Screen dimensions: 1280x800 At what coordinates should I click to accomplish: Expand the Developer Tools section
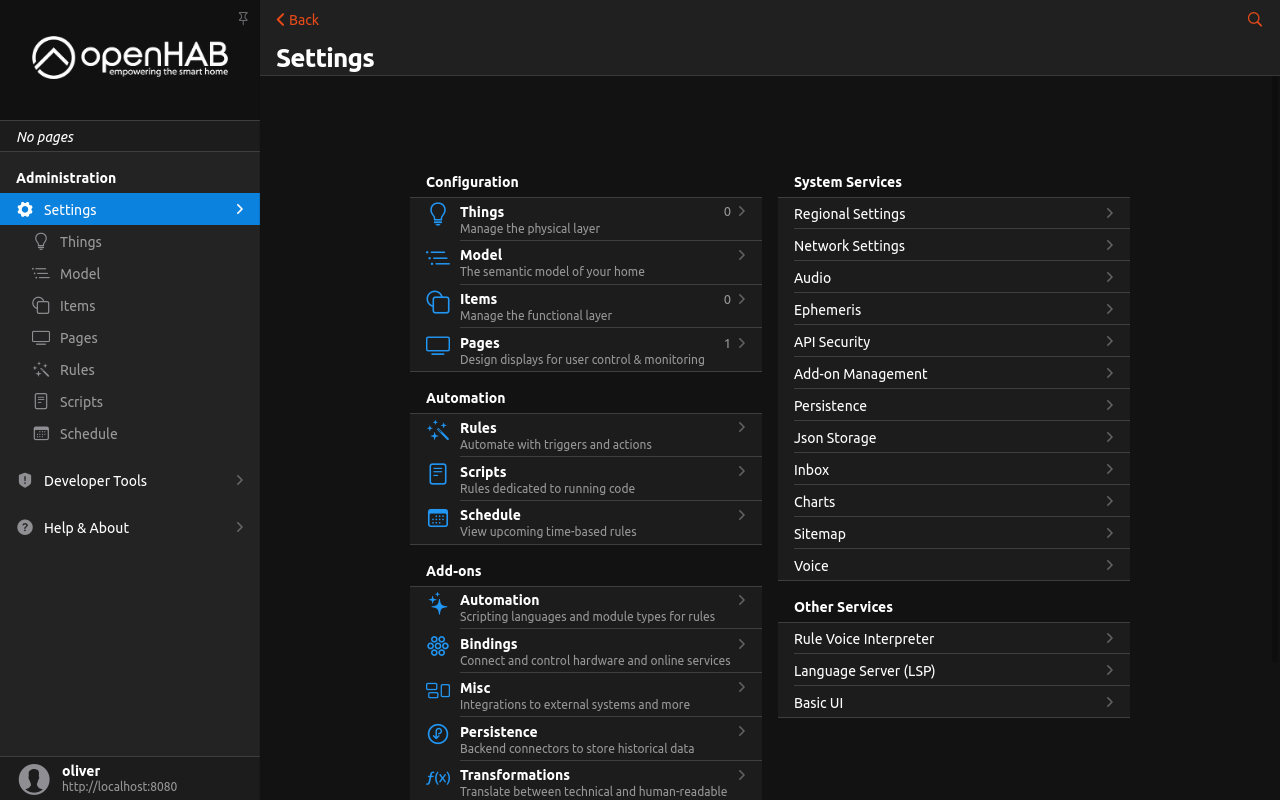[x=239, y=481]
